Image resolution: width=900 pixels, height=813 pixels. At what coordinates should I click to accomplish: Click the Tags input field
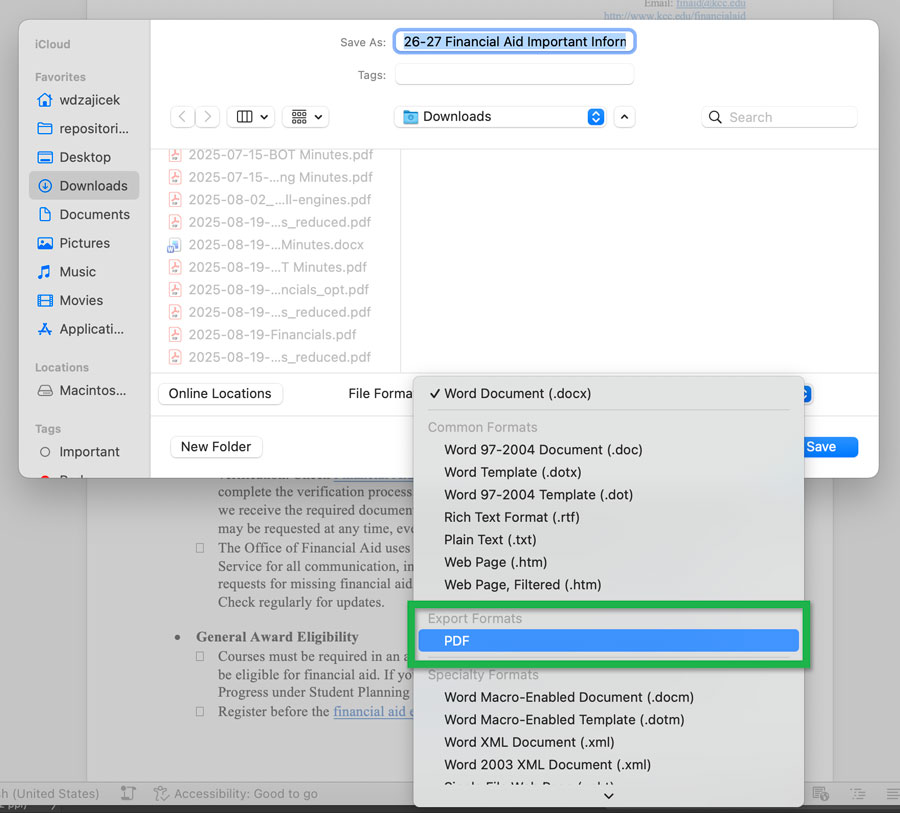pos(513,74)
